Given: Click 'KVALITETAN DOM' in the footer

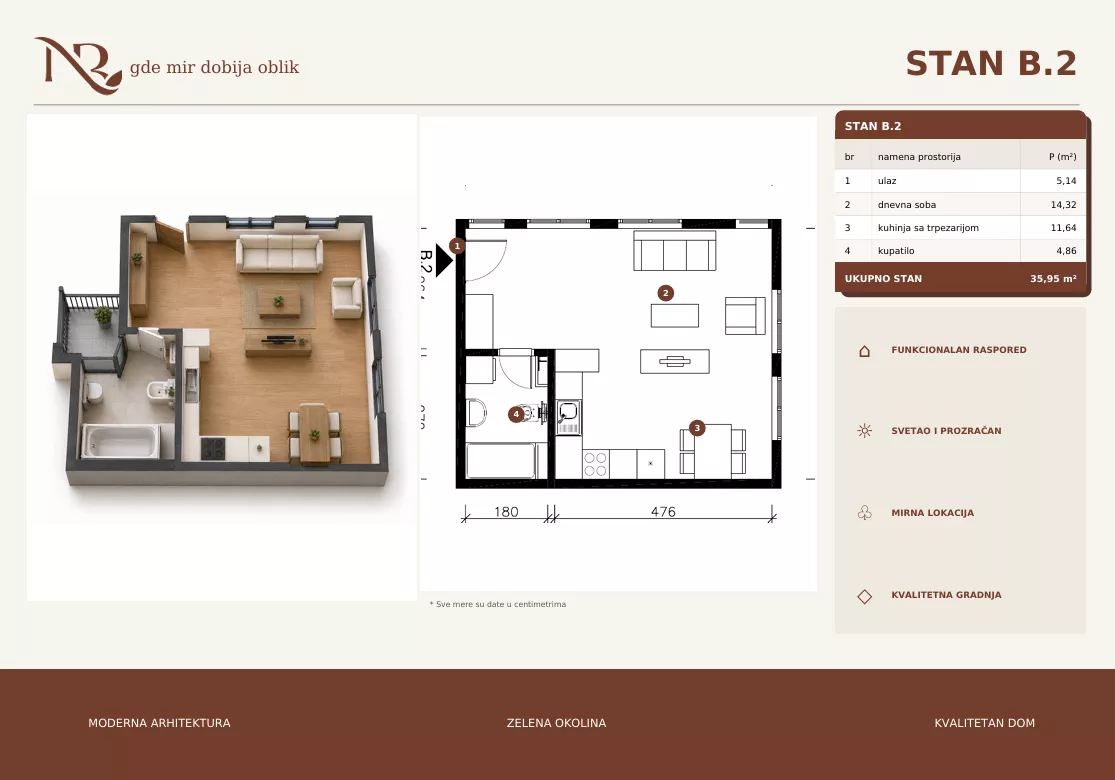Looking at the screenshot, I should point(984,723).
